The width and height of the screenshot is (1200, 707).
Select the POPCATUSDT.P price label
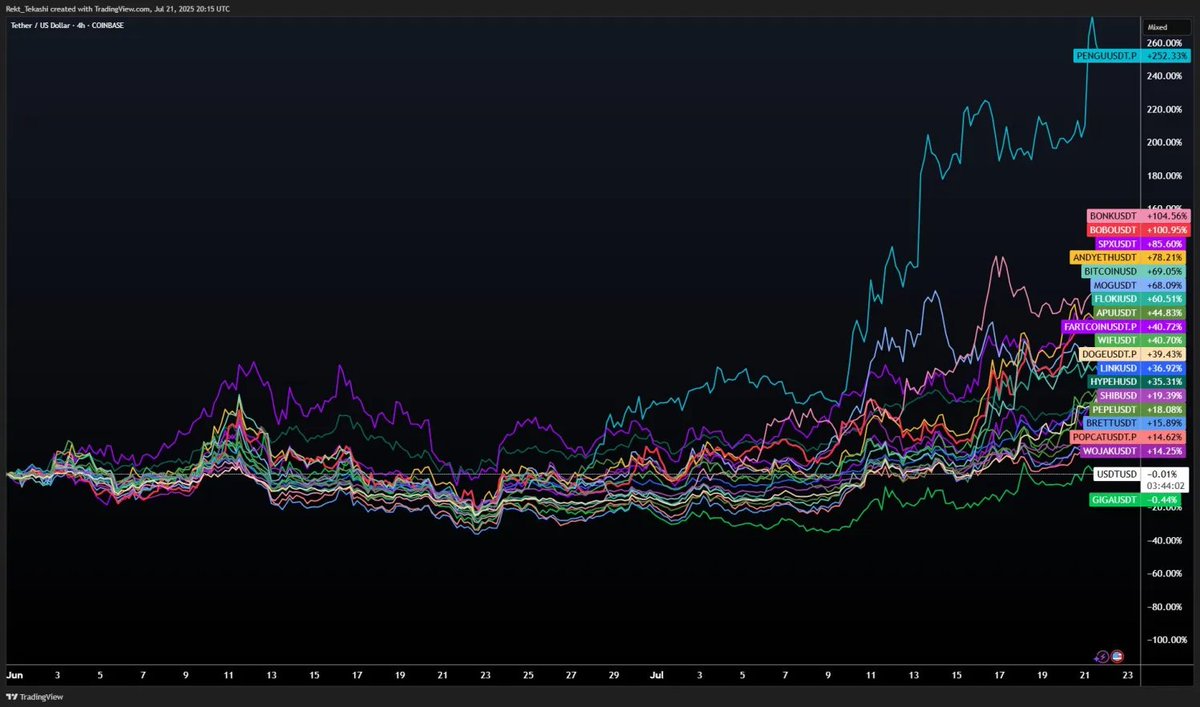1105,438
